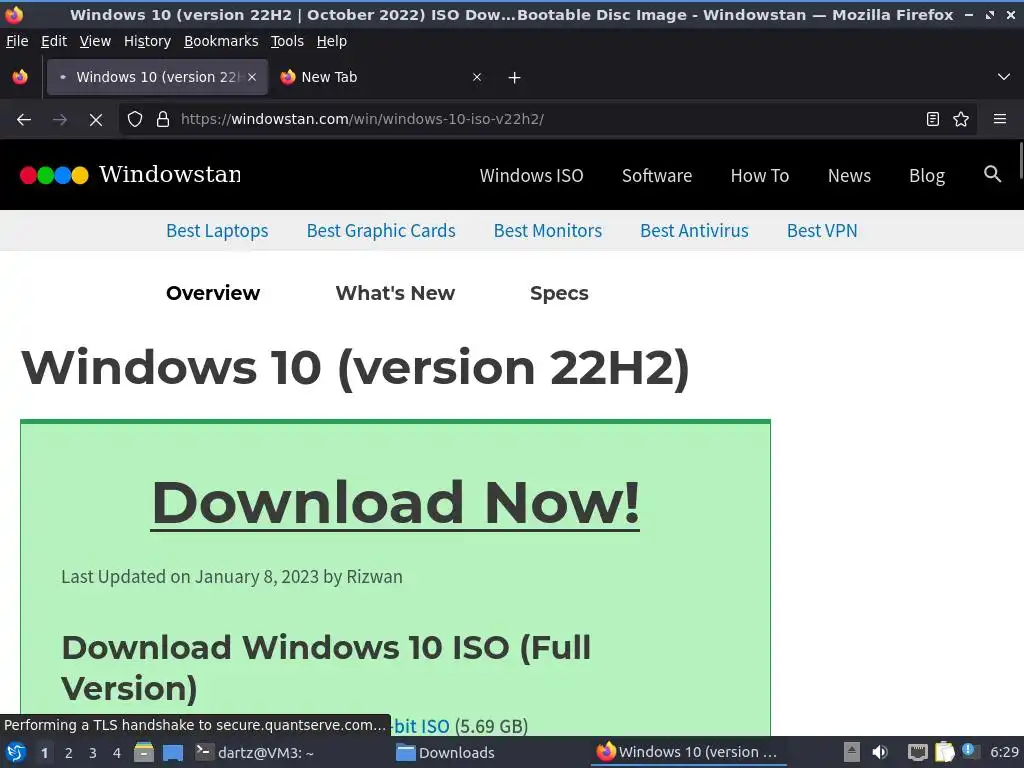Image resolution: width=1024 pixels, height=768 pixels.
Task: Open the History menu
Action: point(148,41)
